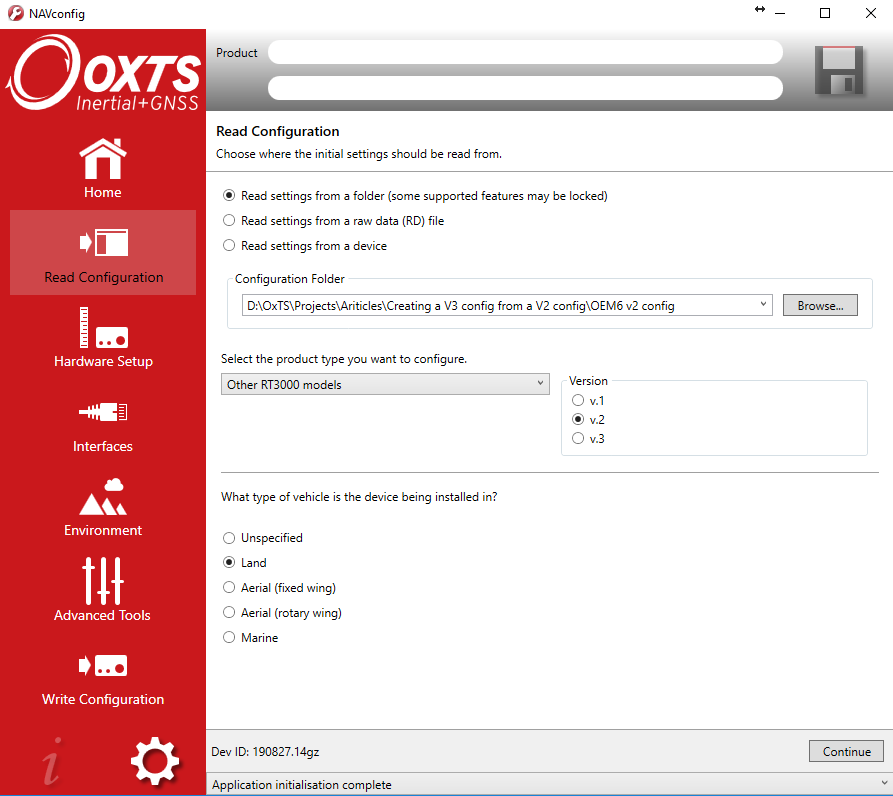
Task: Select Marine vehicle type
Action: (229, 637)
